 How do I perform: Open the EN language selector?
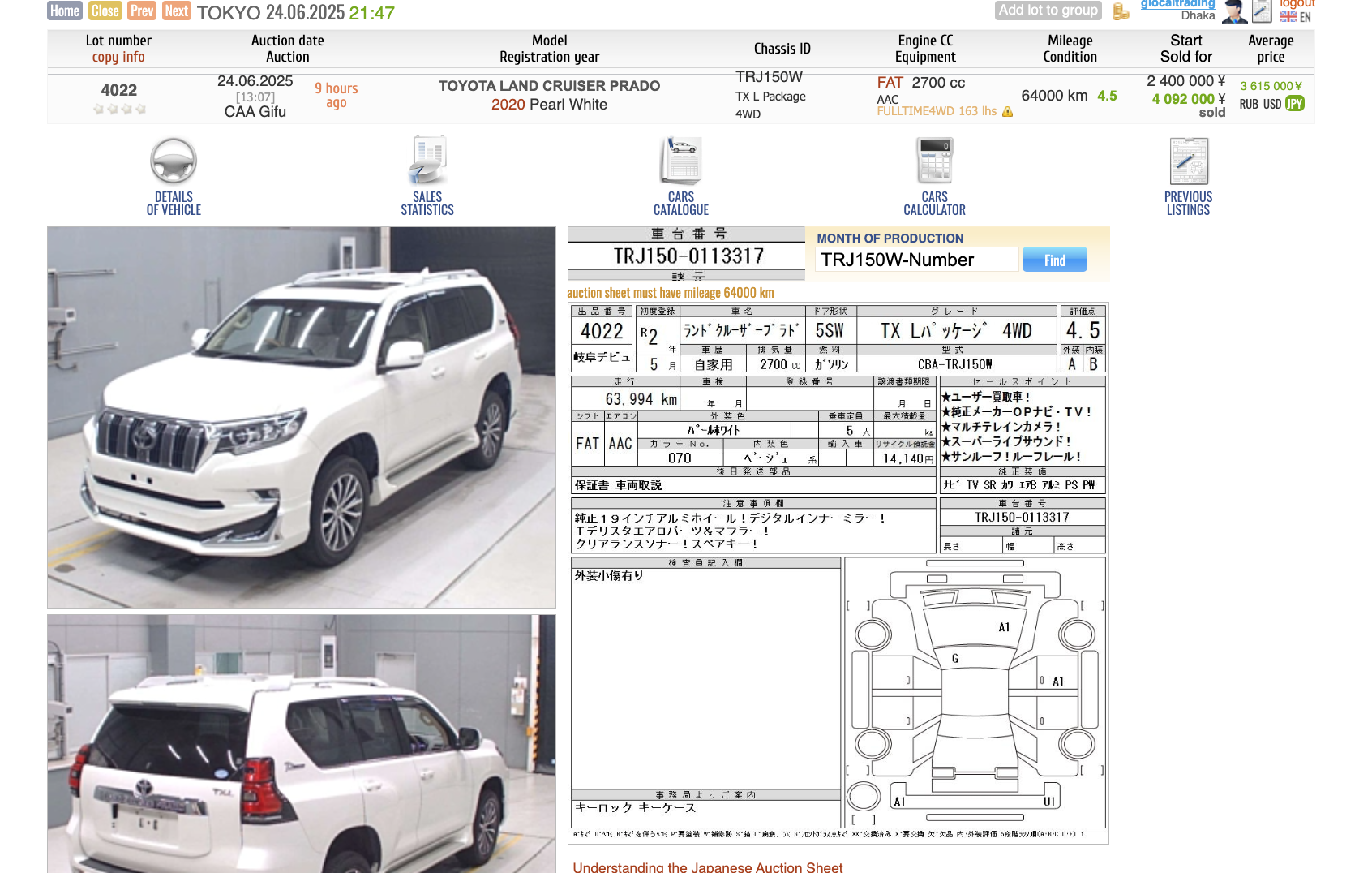point(1306,17)
